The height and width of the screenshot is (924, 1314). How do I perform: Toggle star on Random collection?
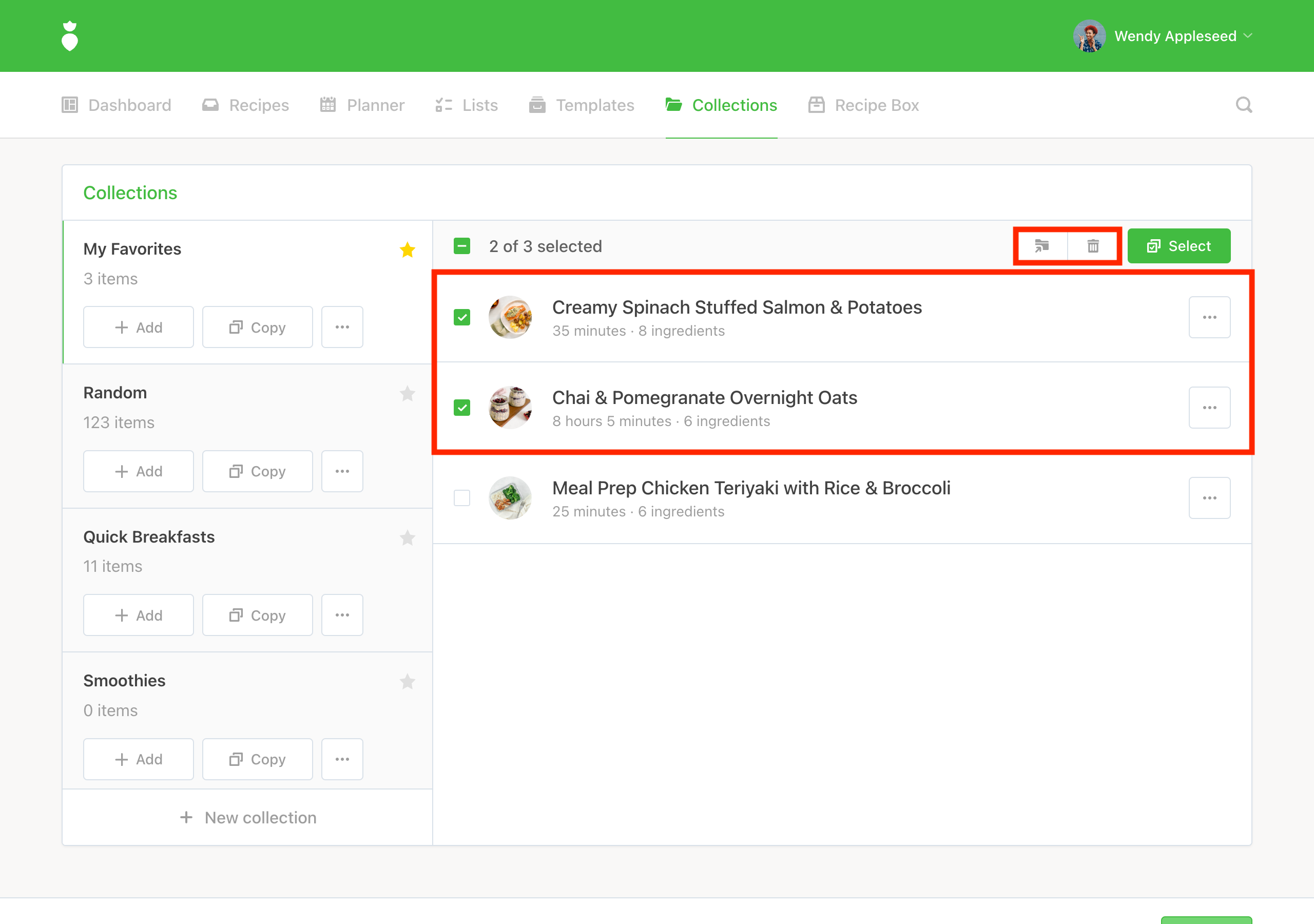[407, 393]
